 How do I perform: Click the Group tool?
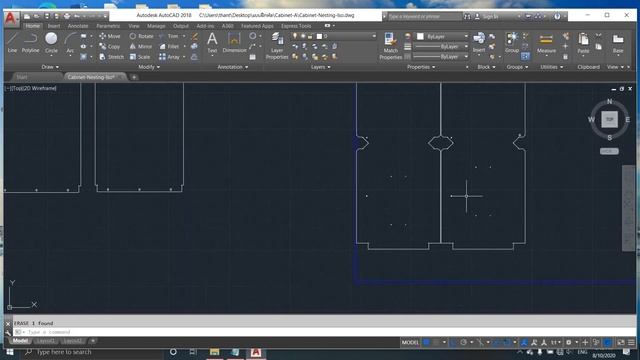coord(511,42)
